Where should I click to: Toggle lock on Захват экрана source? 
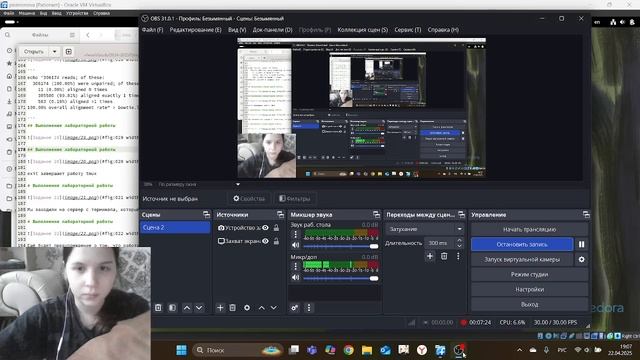[276, 241]
